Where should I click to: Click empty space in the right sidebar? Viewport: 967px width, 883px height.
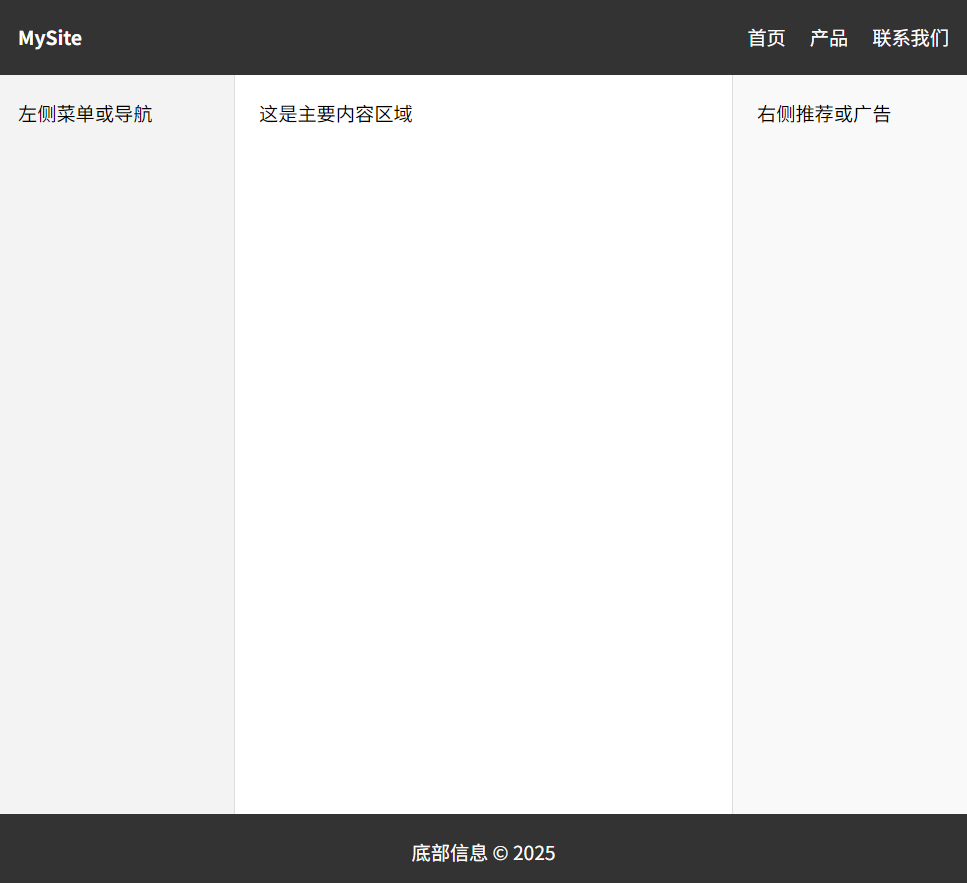tap(850, 450)
